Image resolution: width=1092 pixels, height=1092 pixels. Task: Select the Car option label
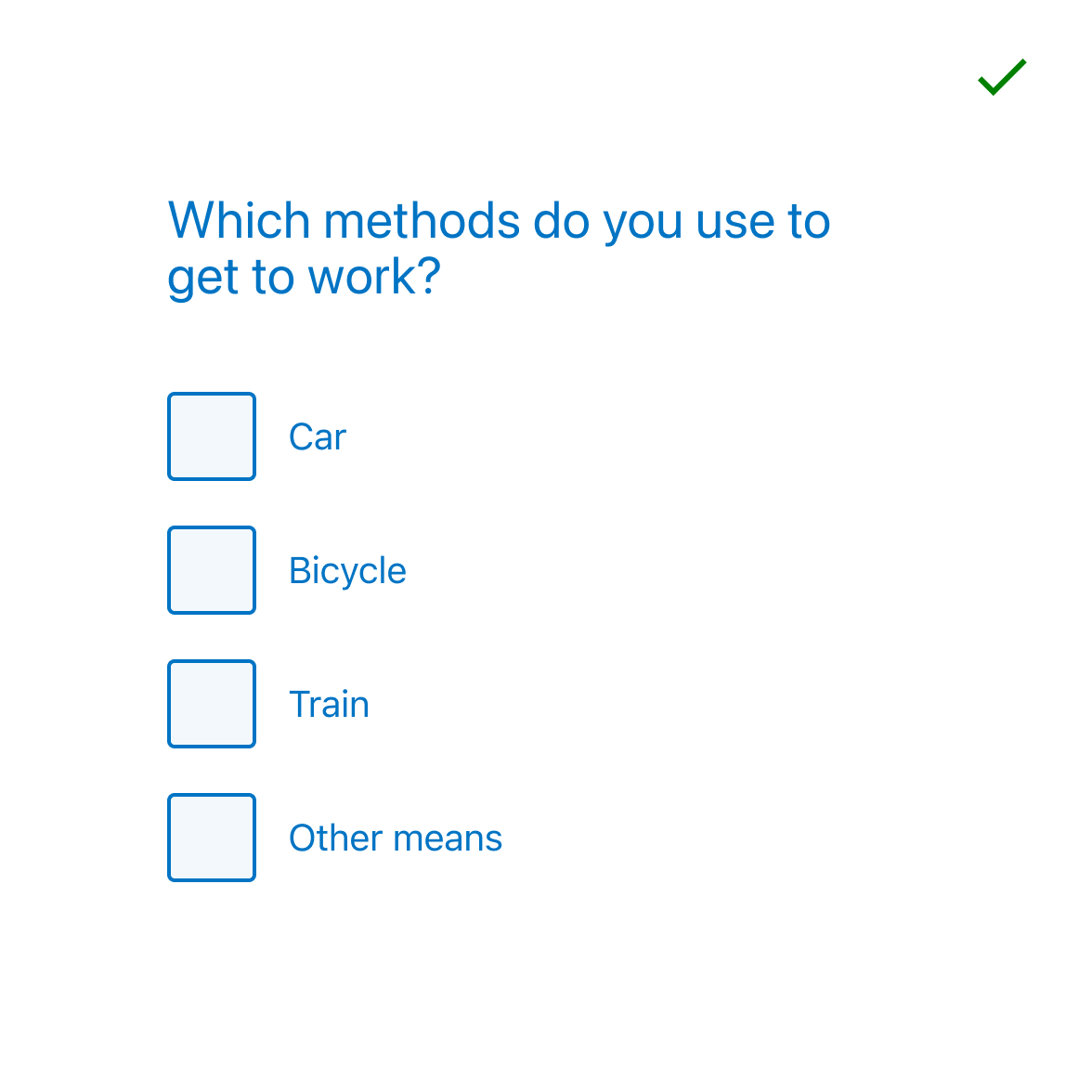[x=317, y=436]
